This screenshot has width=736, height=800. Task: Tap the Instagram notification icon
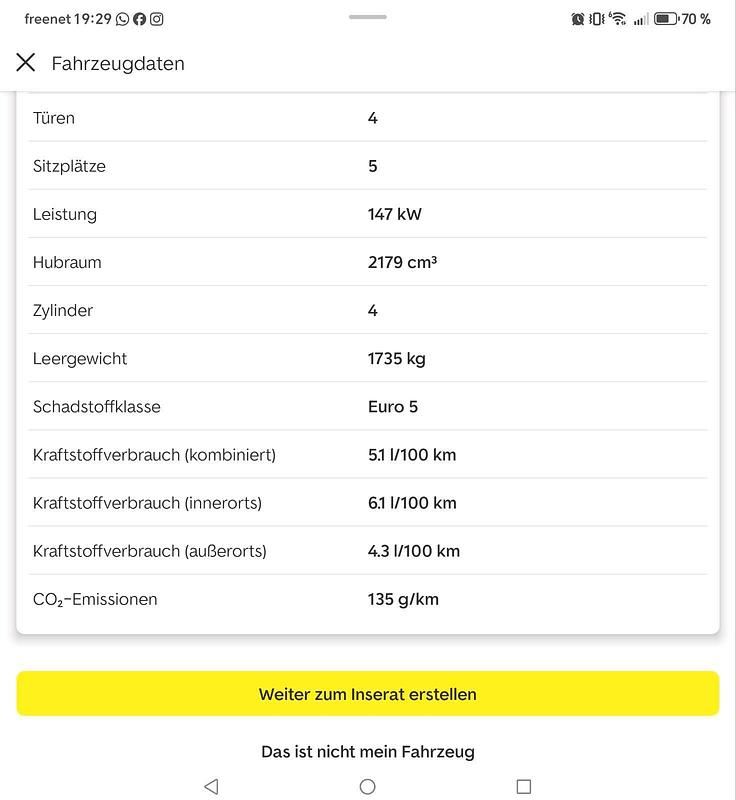157,19
